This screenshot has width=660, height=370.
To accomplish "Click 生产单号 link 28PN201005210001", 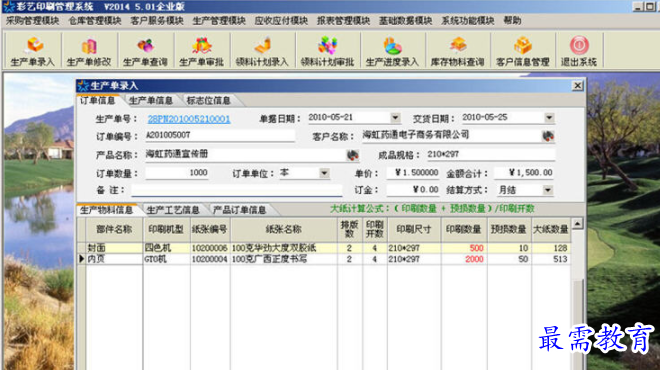I will pos(189,119).
